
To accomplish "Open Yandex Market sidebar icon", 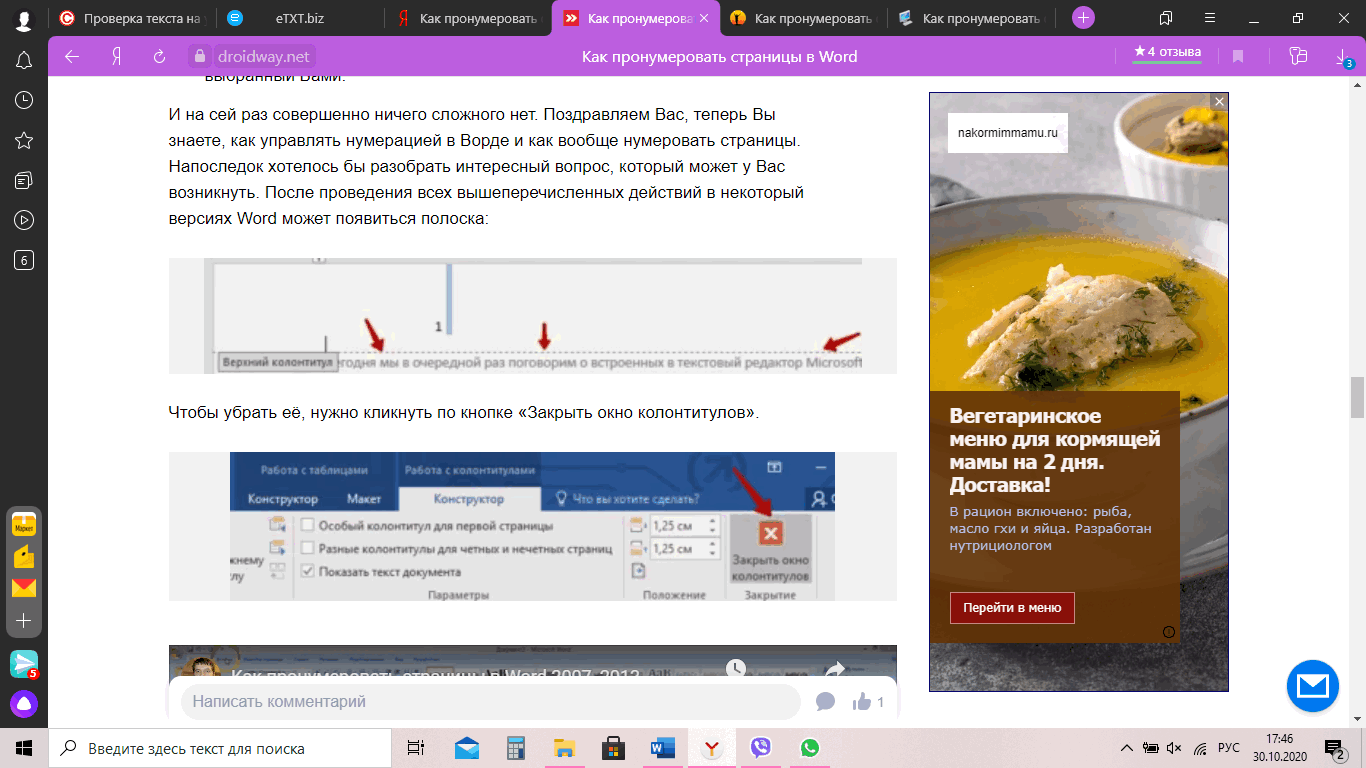I will pos(24,524).
